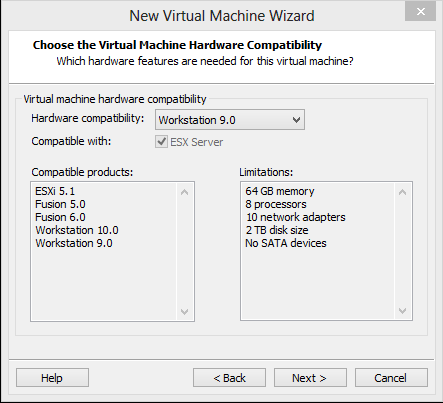The height and width of the screenshot is (403, 443).
Task: Click Limitations scrollbar down arrow
Action: [402, 311]
